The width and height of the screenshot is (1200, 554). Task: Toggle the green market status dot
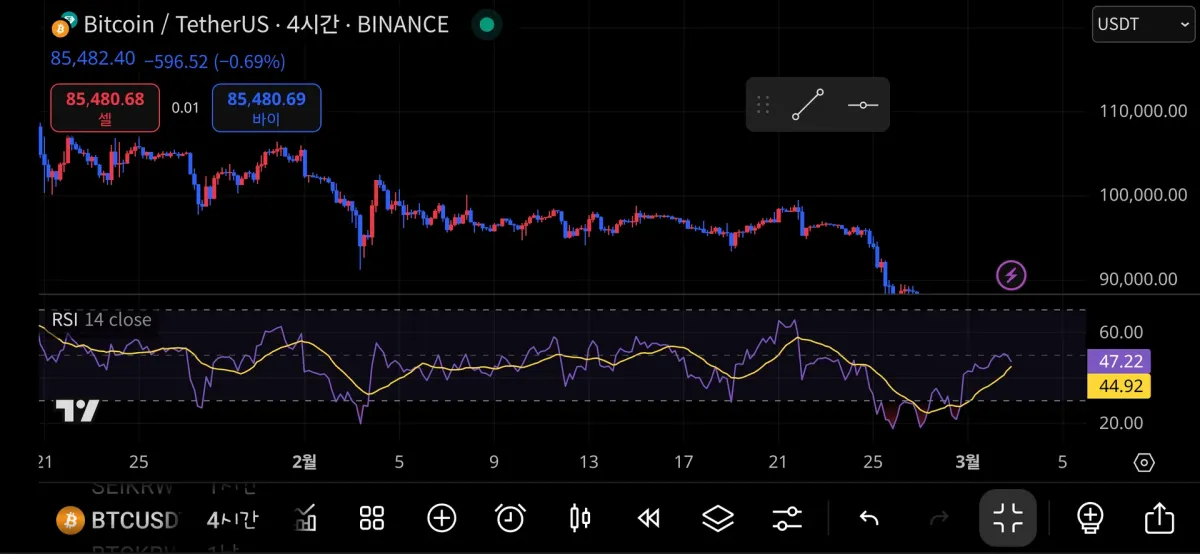486,25
